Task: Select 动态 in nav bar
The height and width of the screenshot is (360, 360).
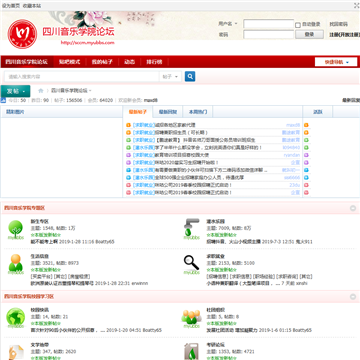Action: click(129, 62)
